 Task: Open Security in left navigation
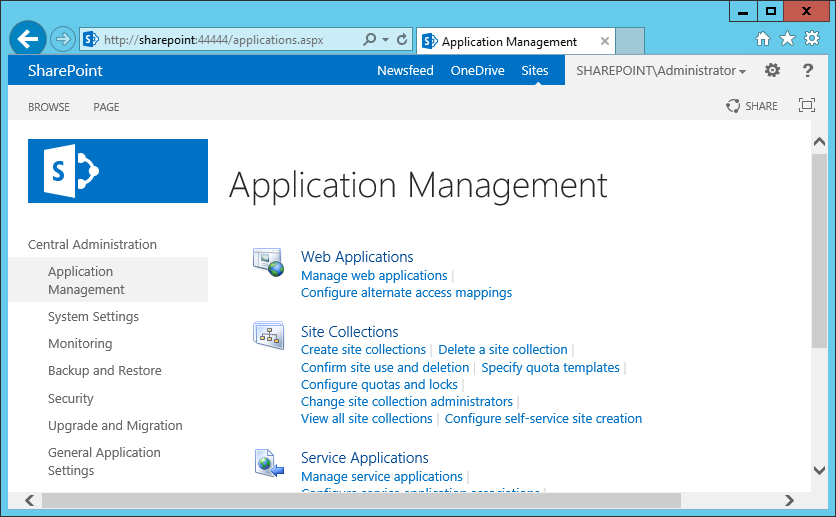pos(70,399)
